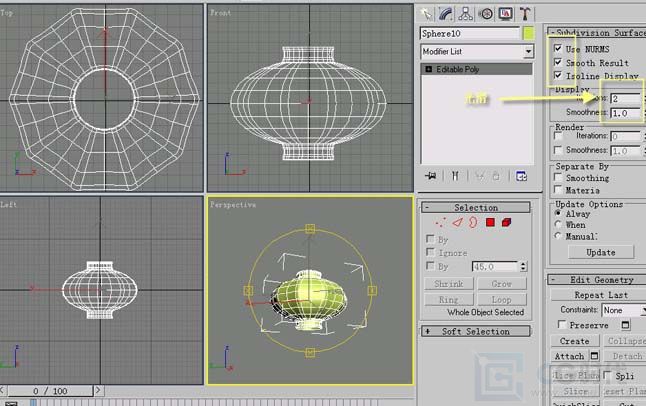The image size is (646, 406).
Task: Click Remove Modifier trash icon
Action: click(496, 176)
